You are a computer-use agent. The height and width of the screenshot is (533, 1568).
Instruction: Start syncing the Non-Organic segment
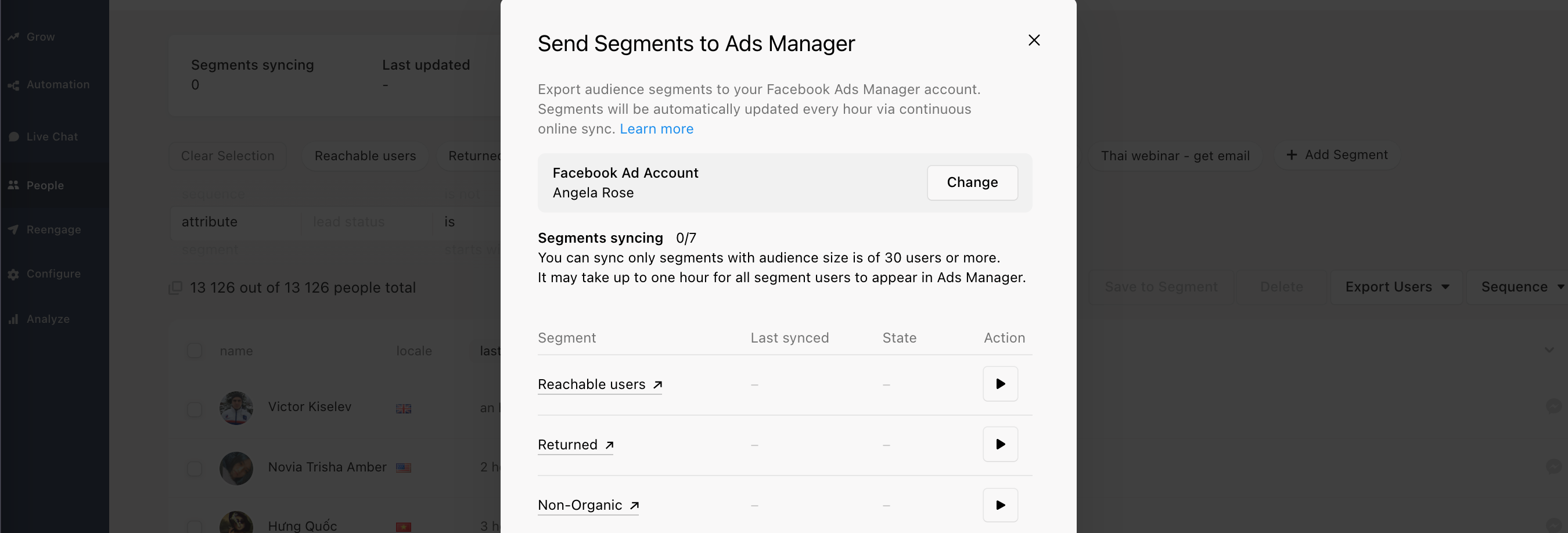[1000, 505]
